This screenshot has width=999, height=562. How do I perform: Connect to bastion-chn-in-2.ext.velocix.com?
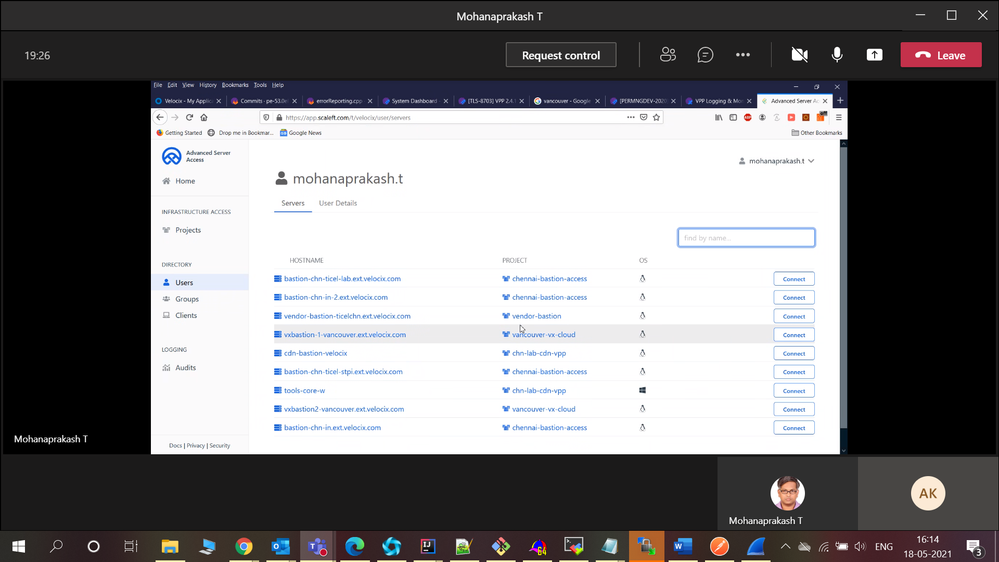click(794, 298)
